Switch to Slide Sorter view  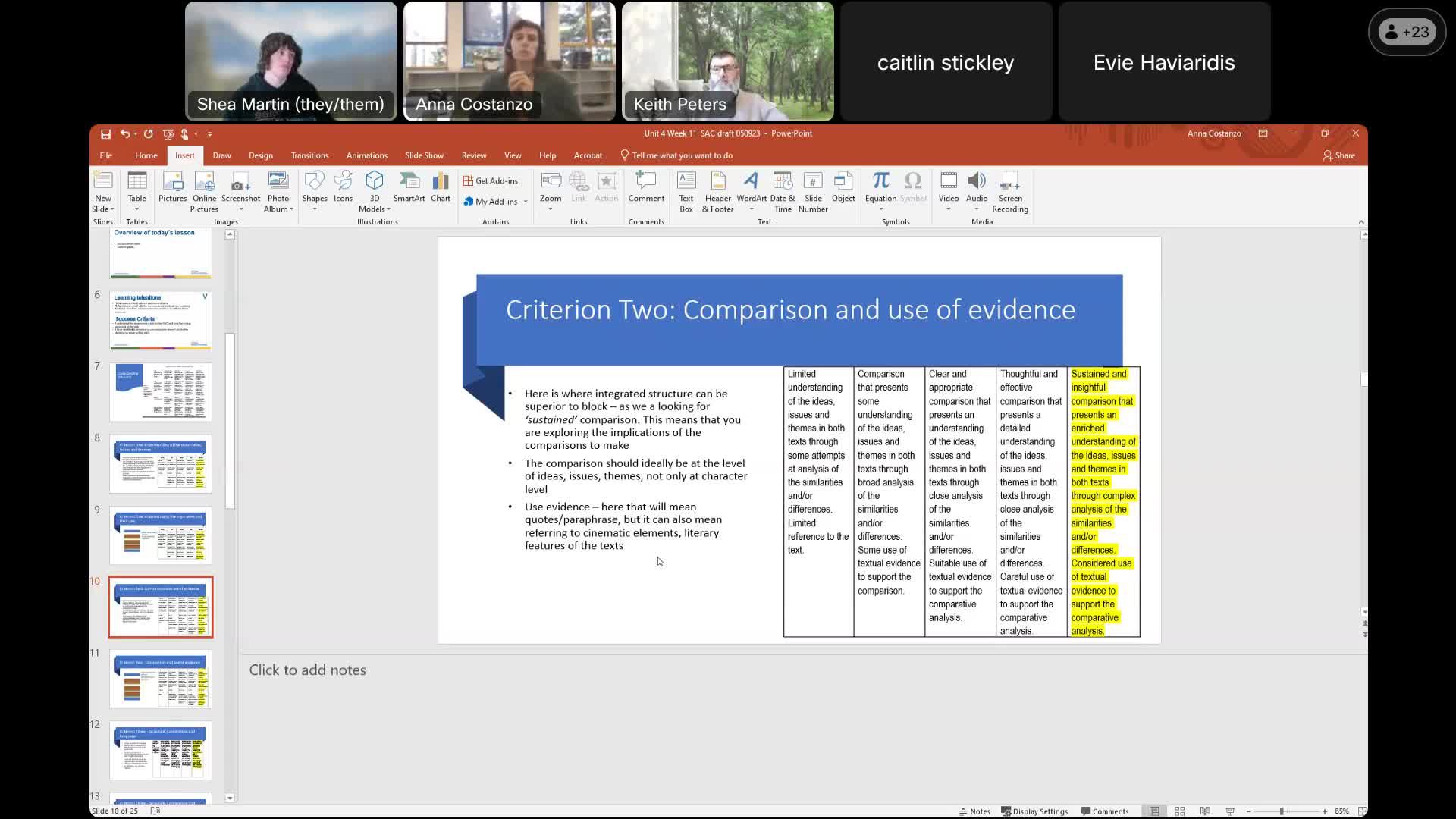(x=1180, y=811)
